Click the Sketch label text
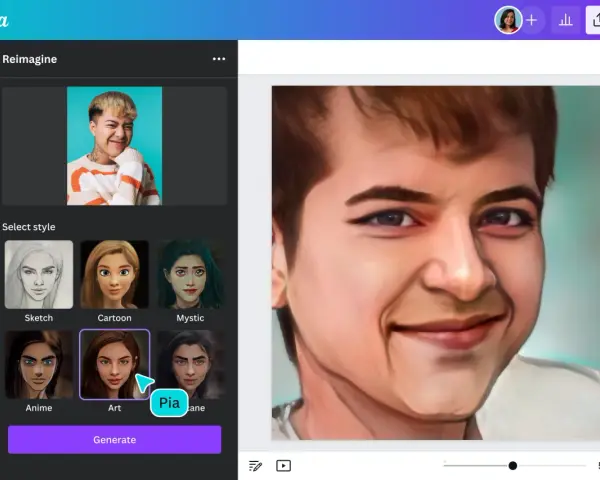 point(39,318)
